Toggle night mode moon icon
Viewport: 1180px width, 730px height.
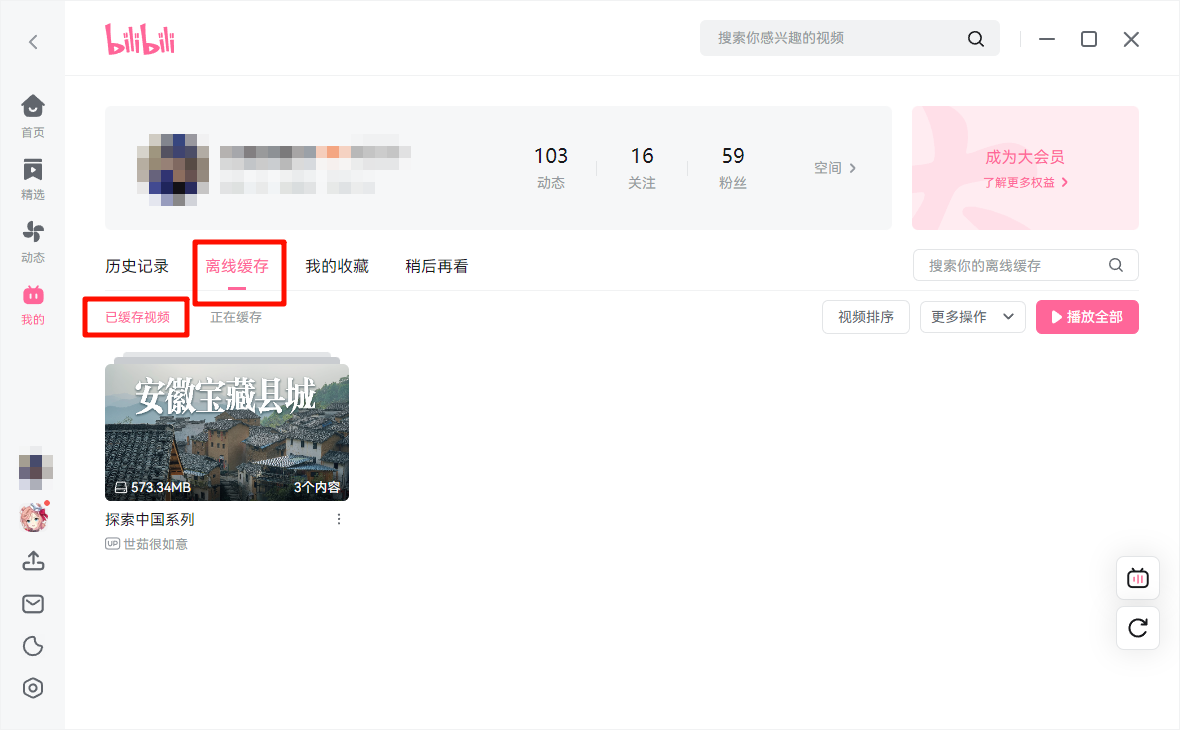coord(33,646)
